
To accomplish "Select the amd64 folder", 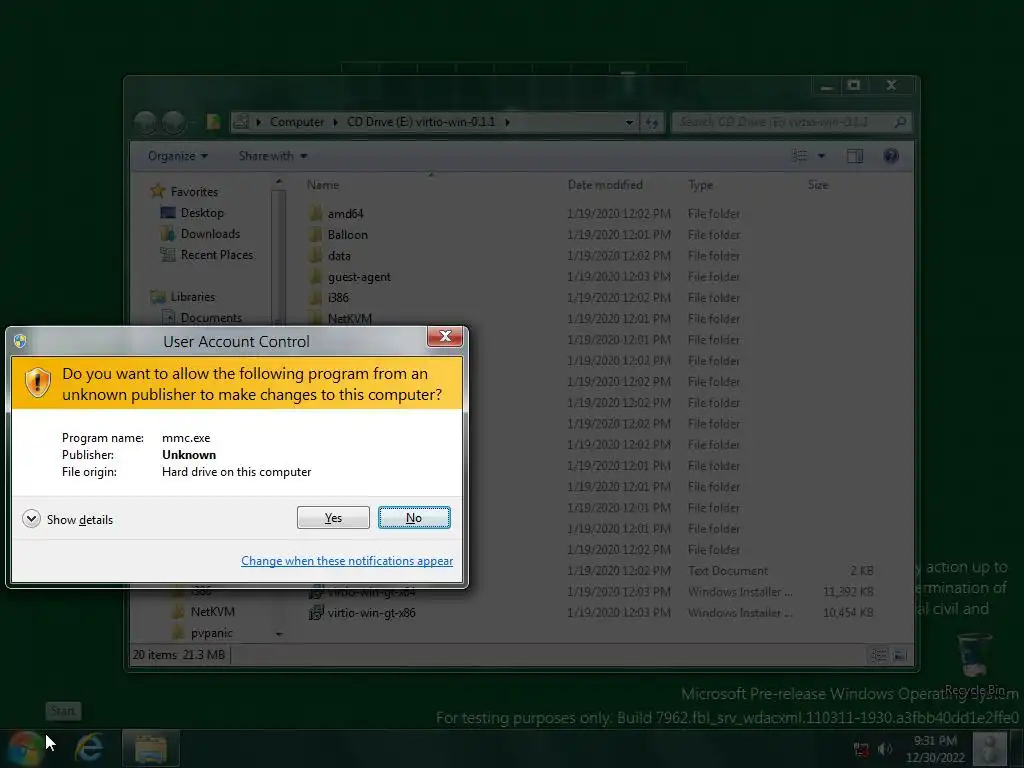I will tap(345, 214).
